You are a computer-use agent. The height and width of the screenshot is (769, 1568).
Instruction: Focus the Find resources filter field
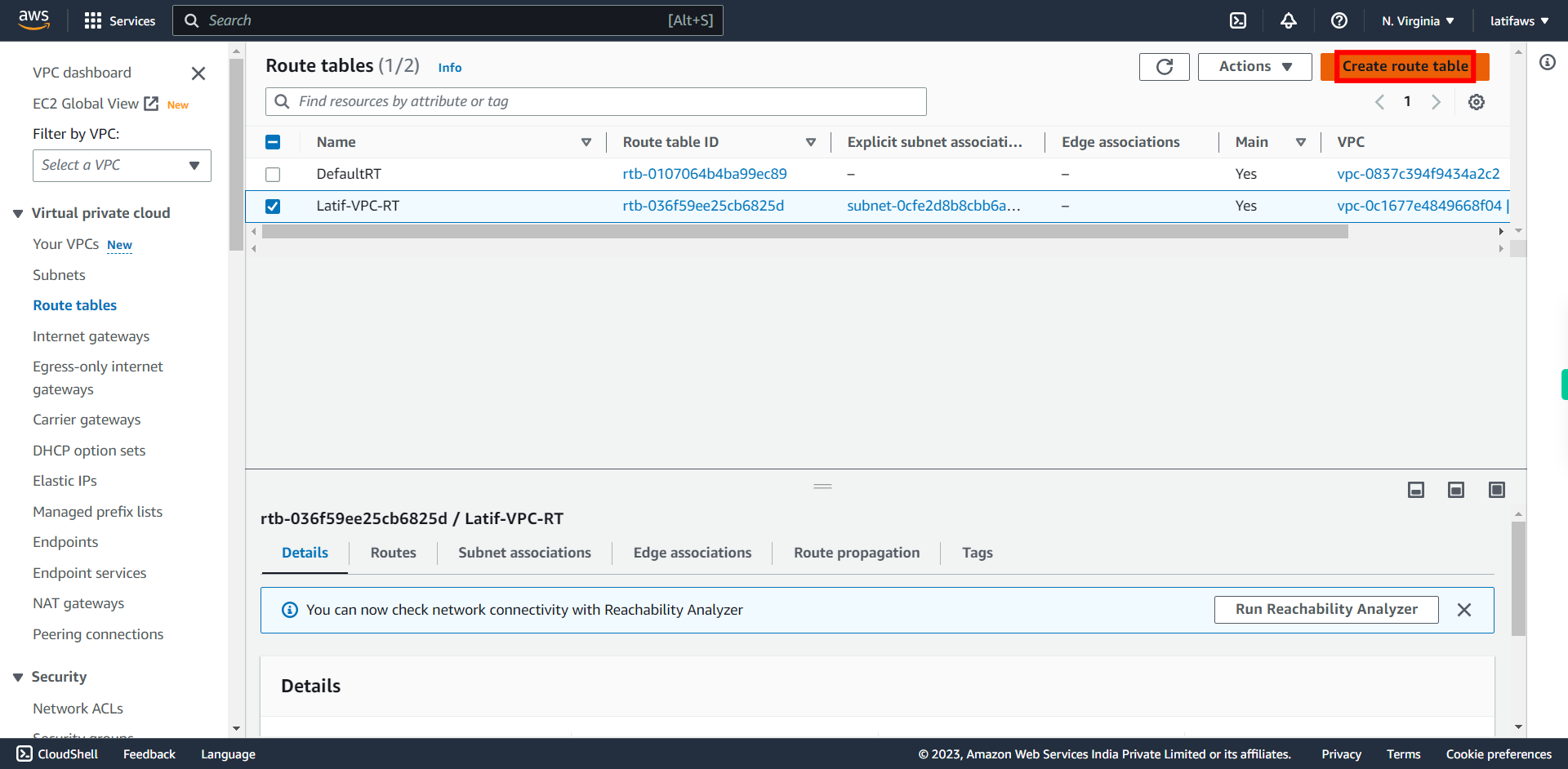596,102
